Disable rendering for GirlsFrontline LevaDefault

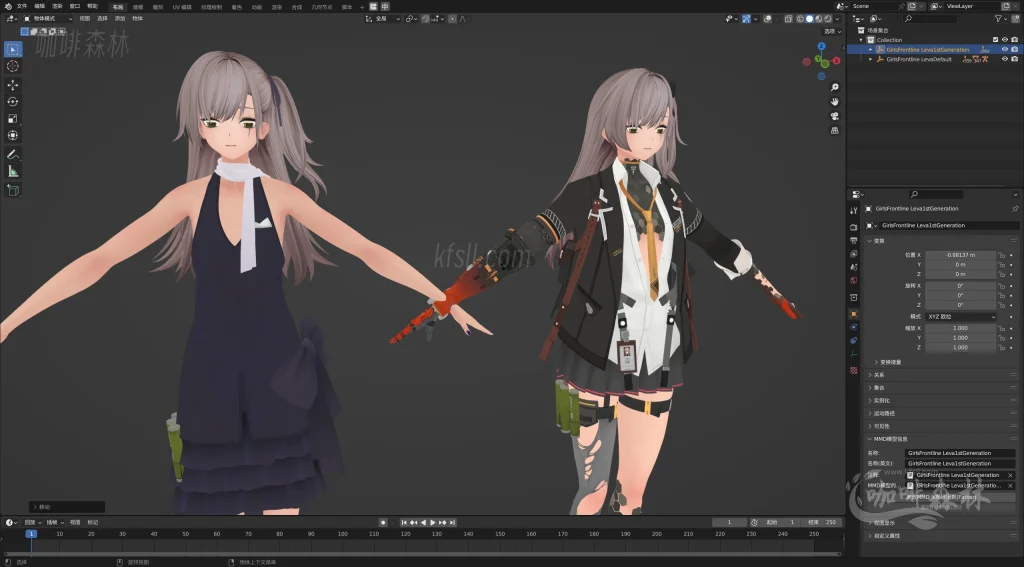pos(1014,59)
